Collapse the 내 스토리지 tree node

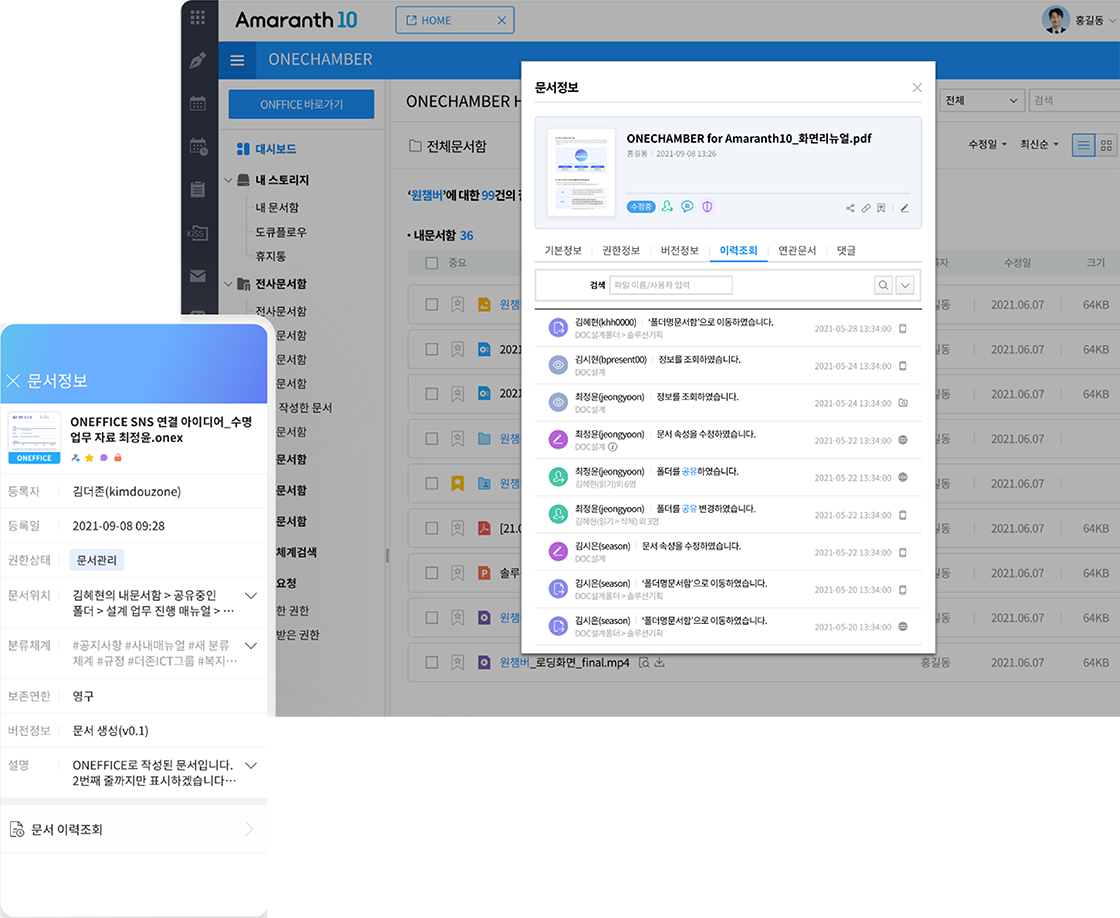click(x=229, y=180)
